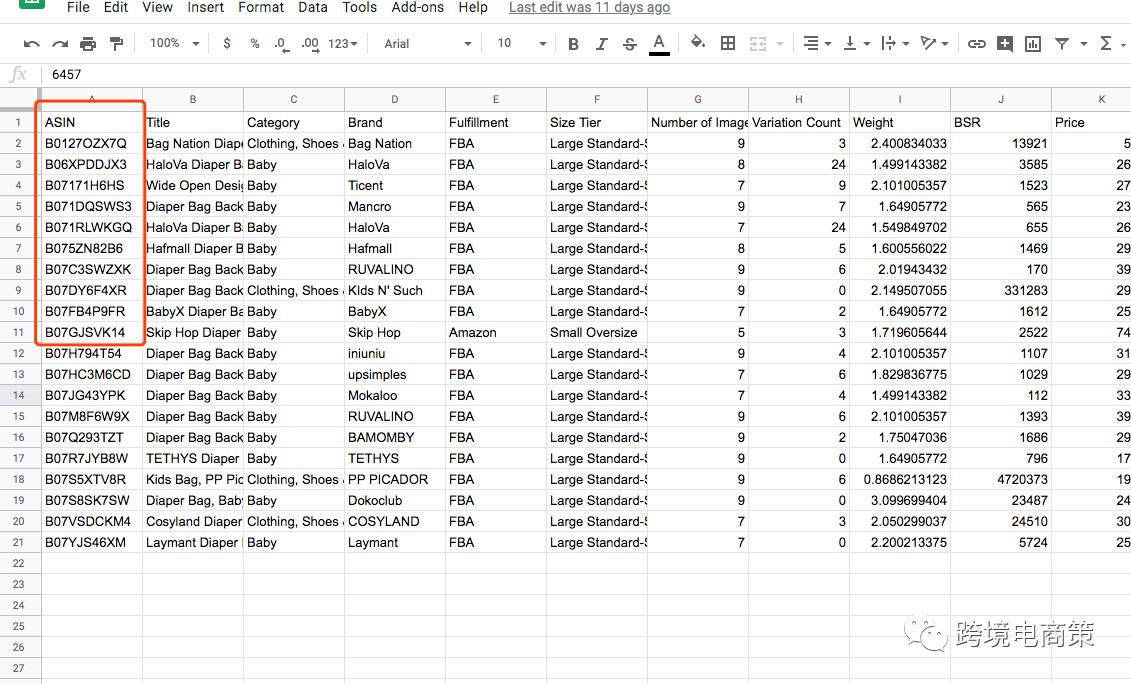Viewport: 1131px width, 684px height.
Task: Insert a chart using the chart icon
Action: click(x=1033, y=44)
